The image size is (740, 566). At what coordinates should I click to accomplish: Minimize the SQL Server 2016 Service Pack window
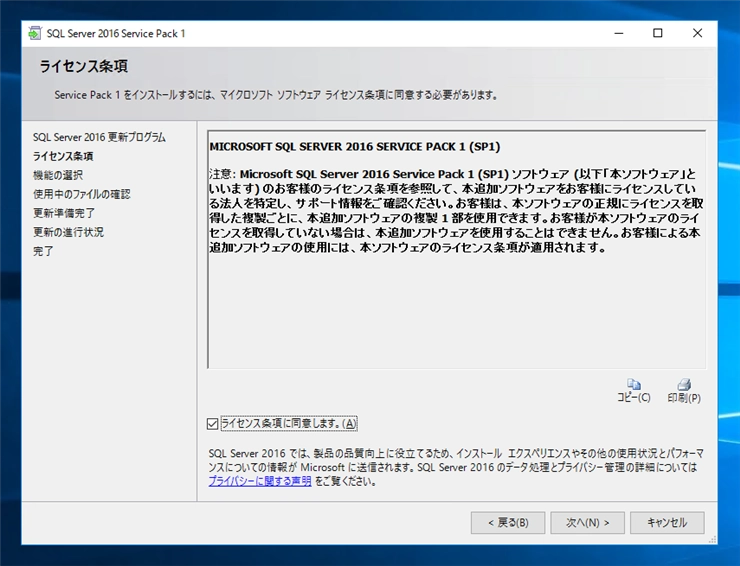point(619,33)
